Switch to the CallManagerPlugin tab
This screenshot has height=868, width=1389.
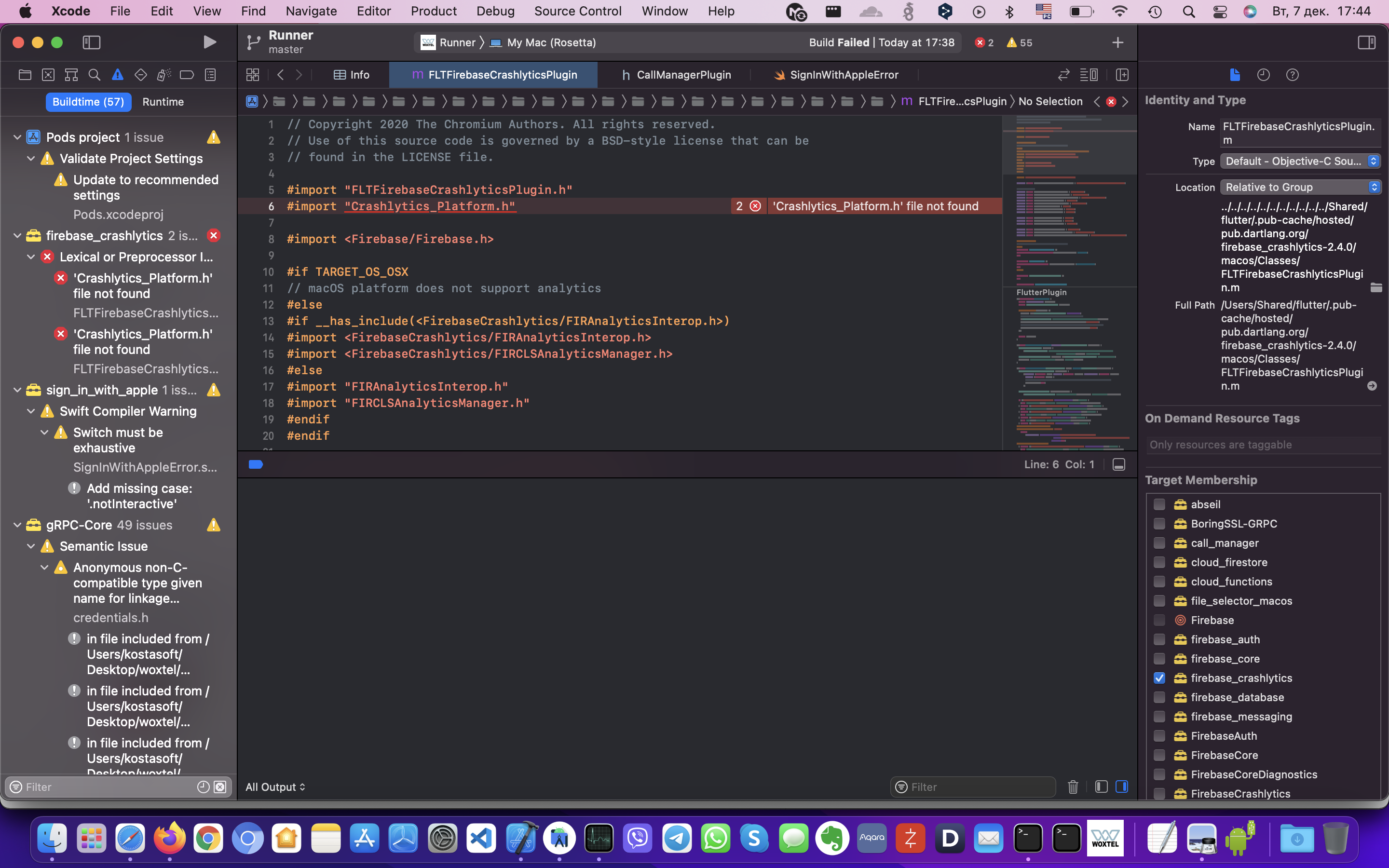point(677,75)
